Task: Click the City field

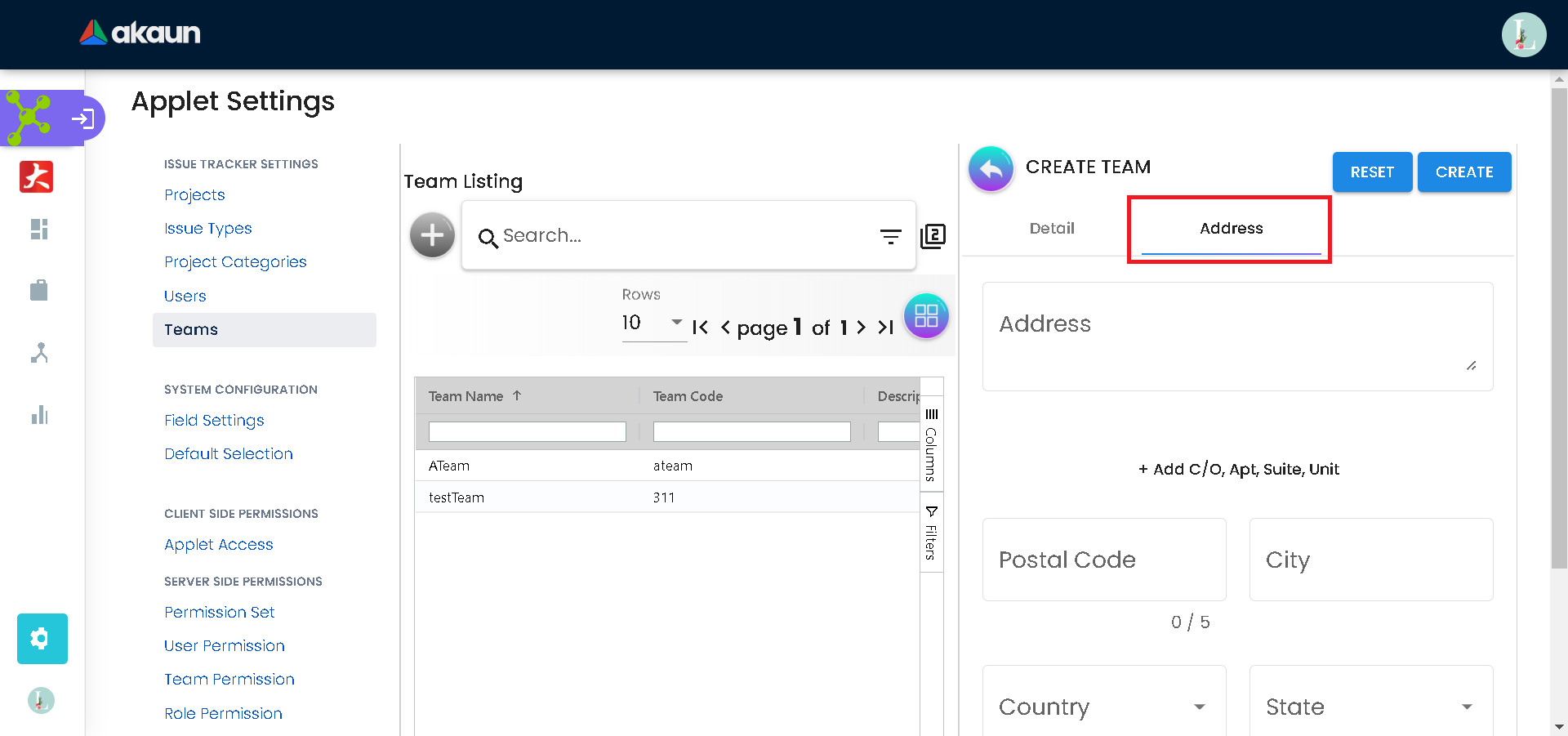Action: pos(1371,560)
